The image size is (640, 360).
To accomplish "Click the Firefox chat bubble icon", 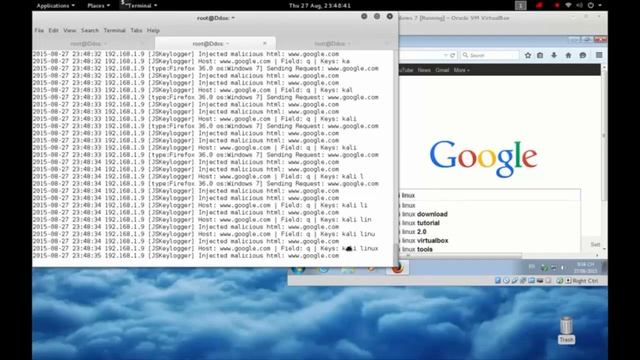I will 582,55.
